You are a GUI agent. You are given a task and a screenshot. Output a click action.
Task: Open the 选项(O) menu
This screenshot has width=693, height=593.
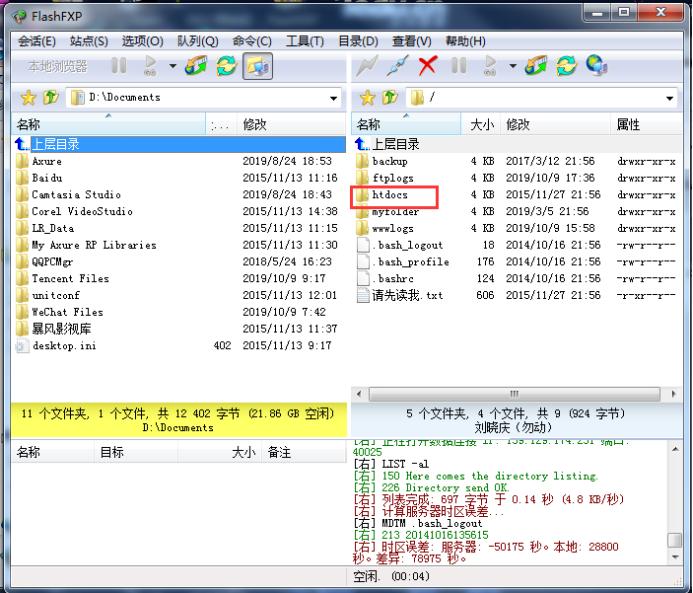[142, 41]
